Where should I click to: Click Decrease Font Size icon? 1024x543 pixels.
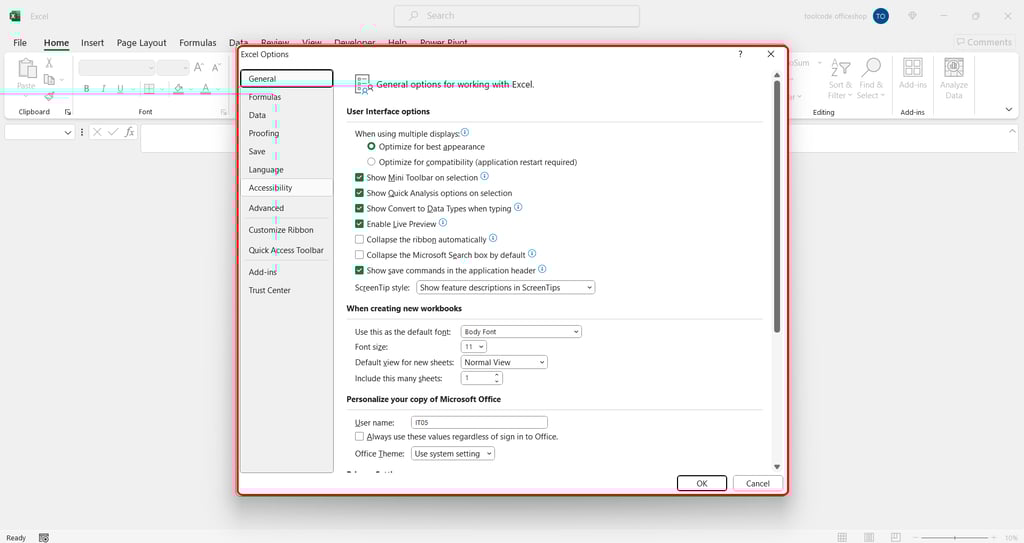(216, 67)
